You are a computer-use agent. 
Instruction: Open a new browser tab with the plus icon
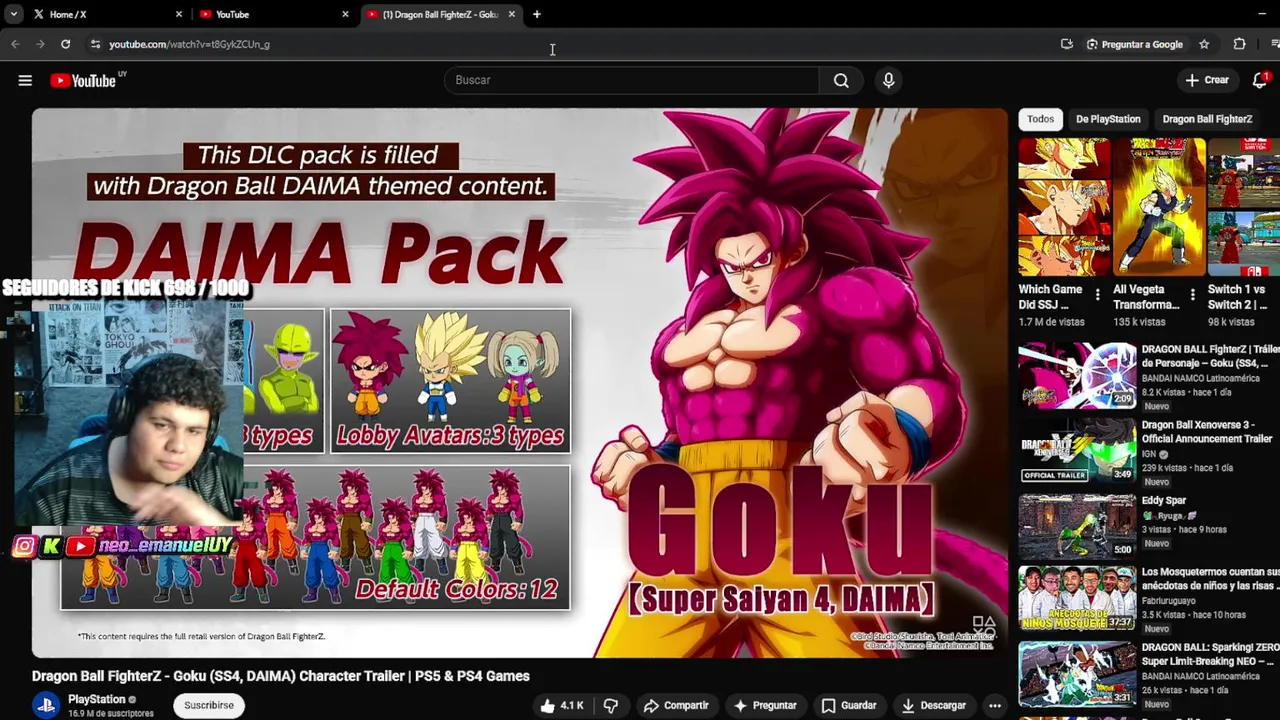click(537, 14)
